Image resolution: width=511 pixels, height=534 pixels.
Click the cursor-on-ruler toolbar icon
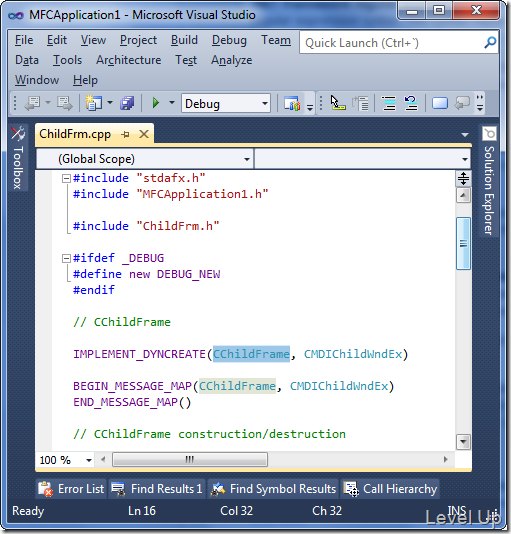pyautogui.click(x=337, y=103)
